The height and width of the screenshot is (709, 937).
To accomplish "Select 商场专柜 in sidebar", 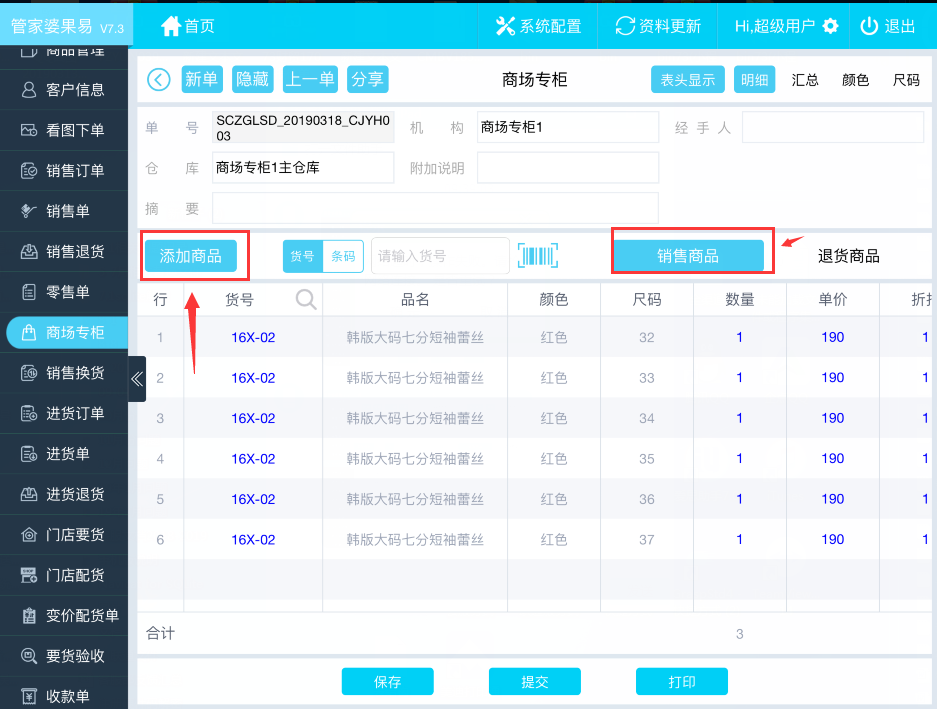I will tap(67, 332).
